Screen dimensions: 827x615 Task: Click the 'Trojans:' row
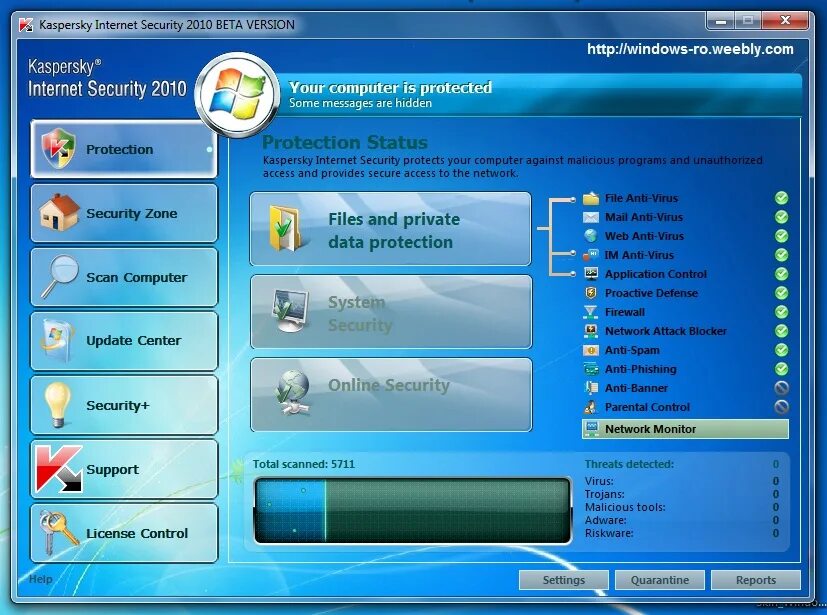tap(681, 494)
